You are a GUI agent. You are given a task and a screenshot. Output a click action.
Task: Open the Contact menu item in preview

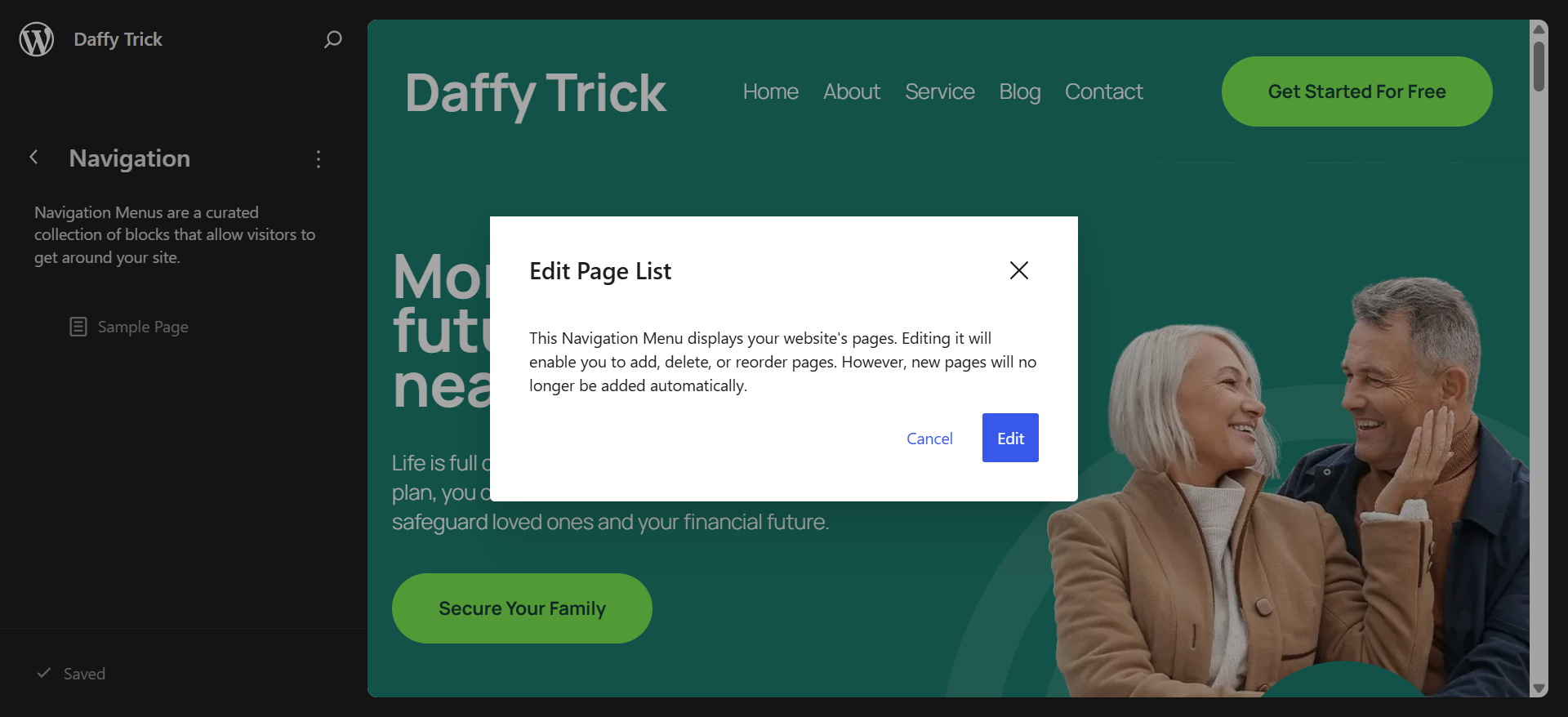pyautogui.click(x=1103, y=91)
